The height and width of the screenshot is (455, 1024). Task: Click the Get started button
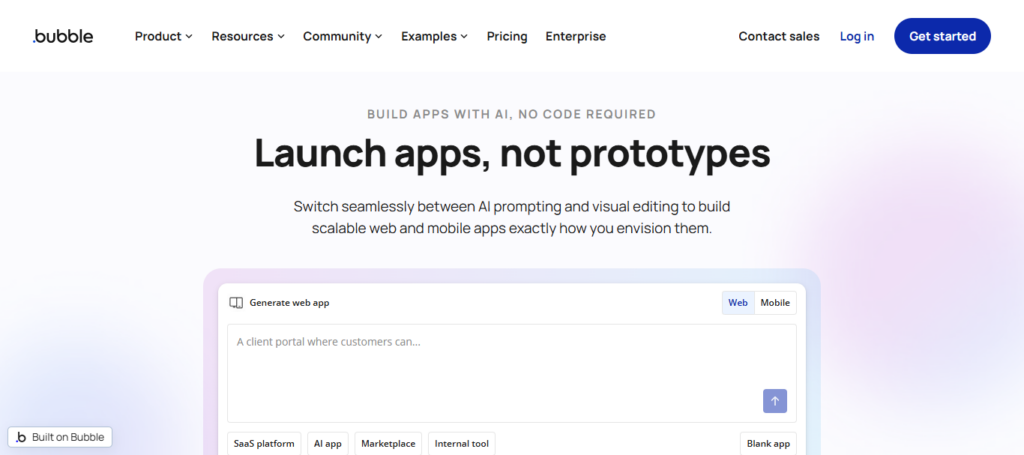tap(942, 36)
